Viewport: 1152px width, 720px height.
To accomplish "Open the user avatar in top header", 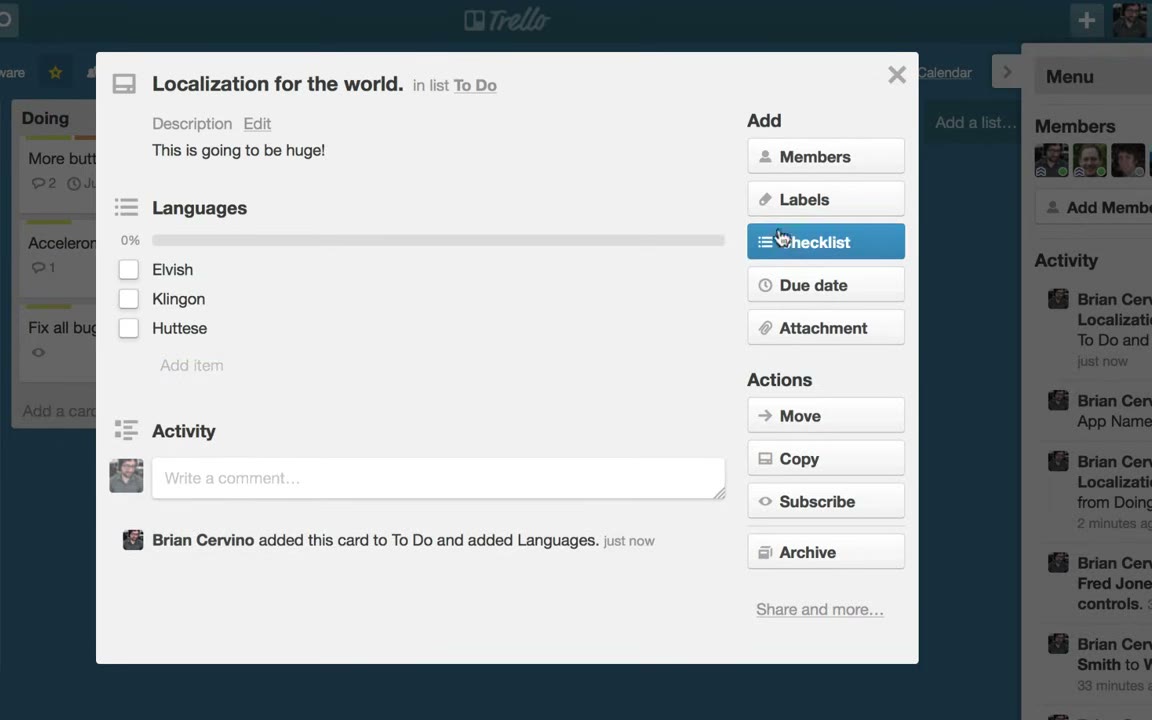I will click(1129, 20).
